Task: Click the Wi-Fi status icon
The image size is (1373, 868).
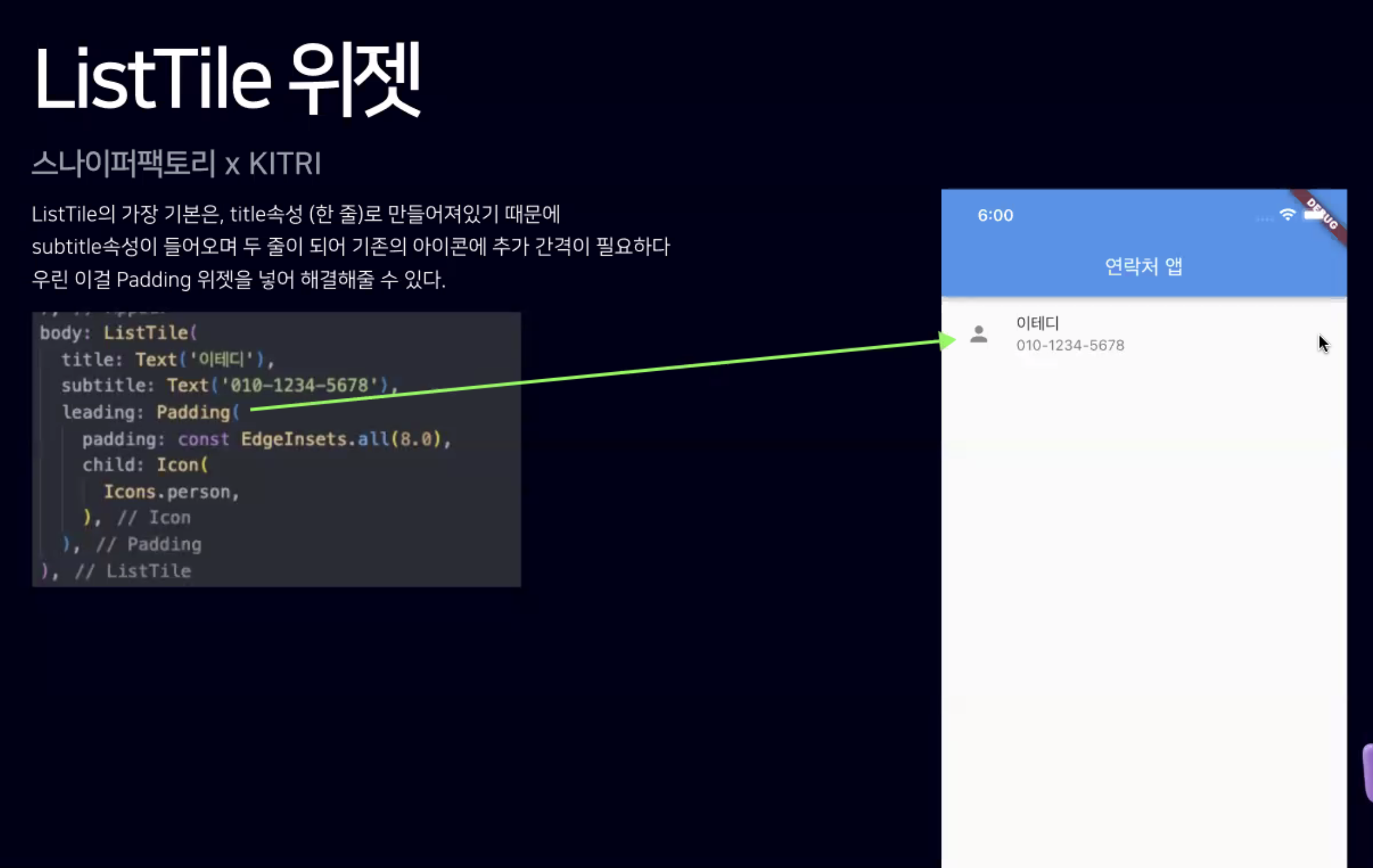Action: (x=1287, y=215)
